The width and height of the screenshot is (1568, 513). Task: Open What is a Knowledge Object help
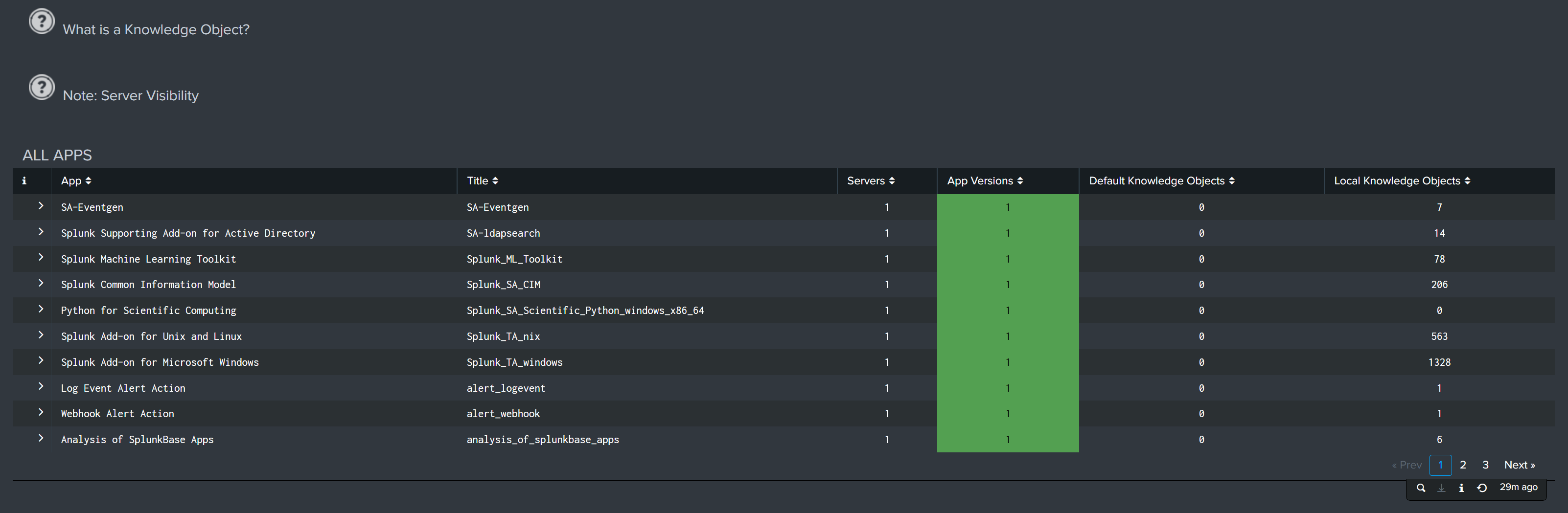157,29
